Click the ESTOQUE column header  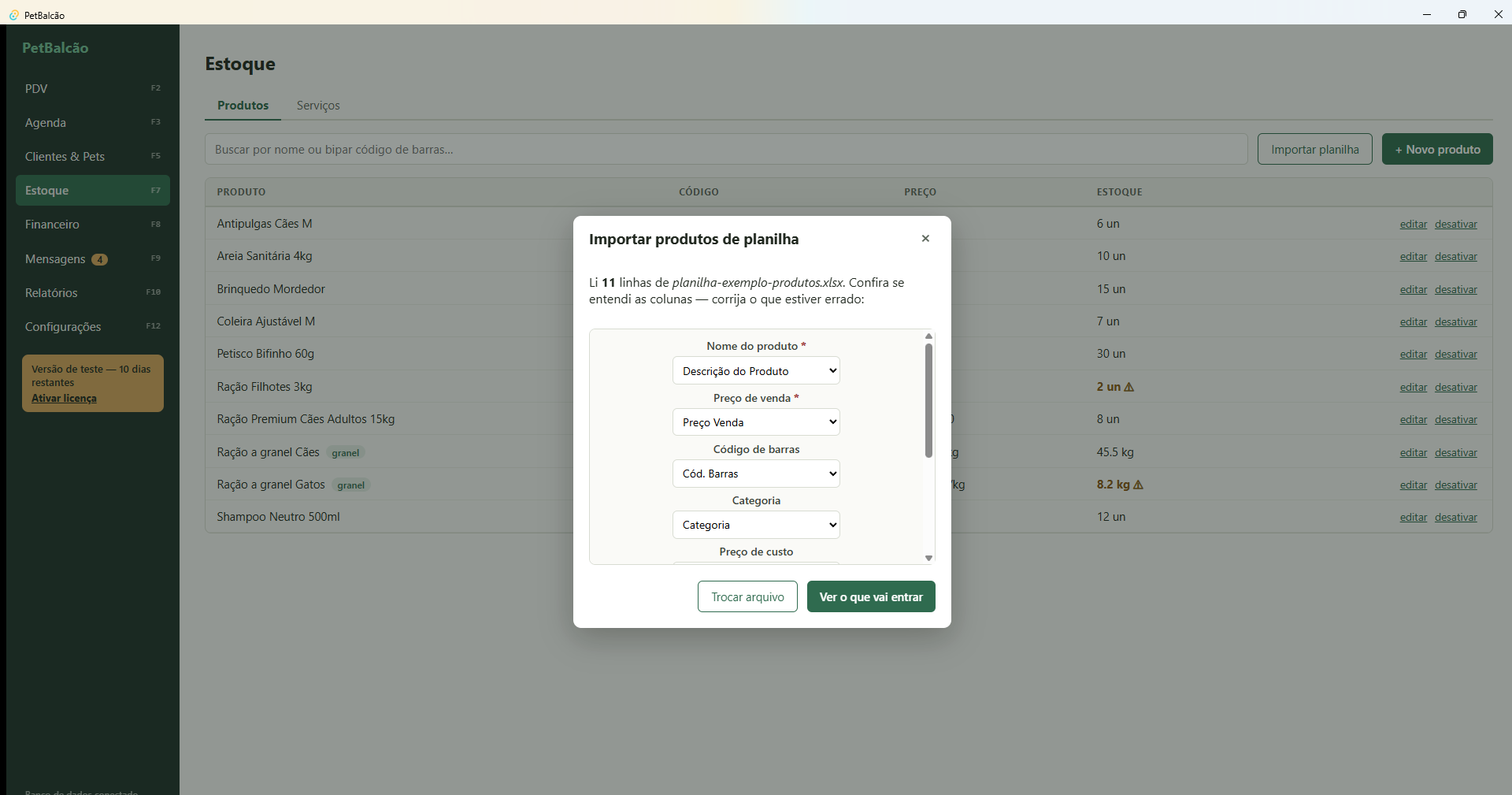coord(1119,192)
